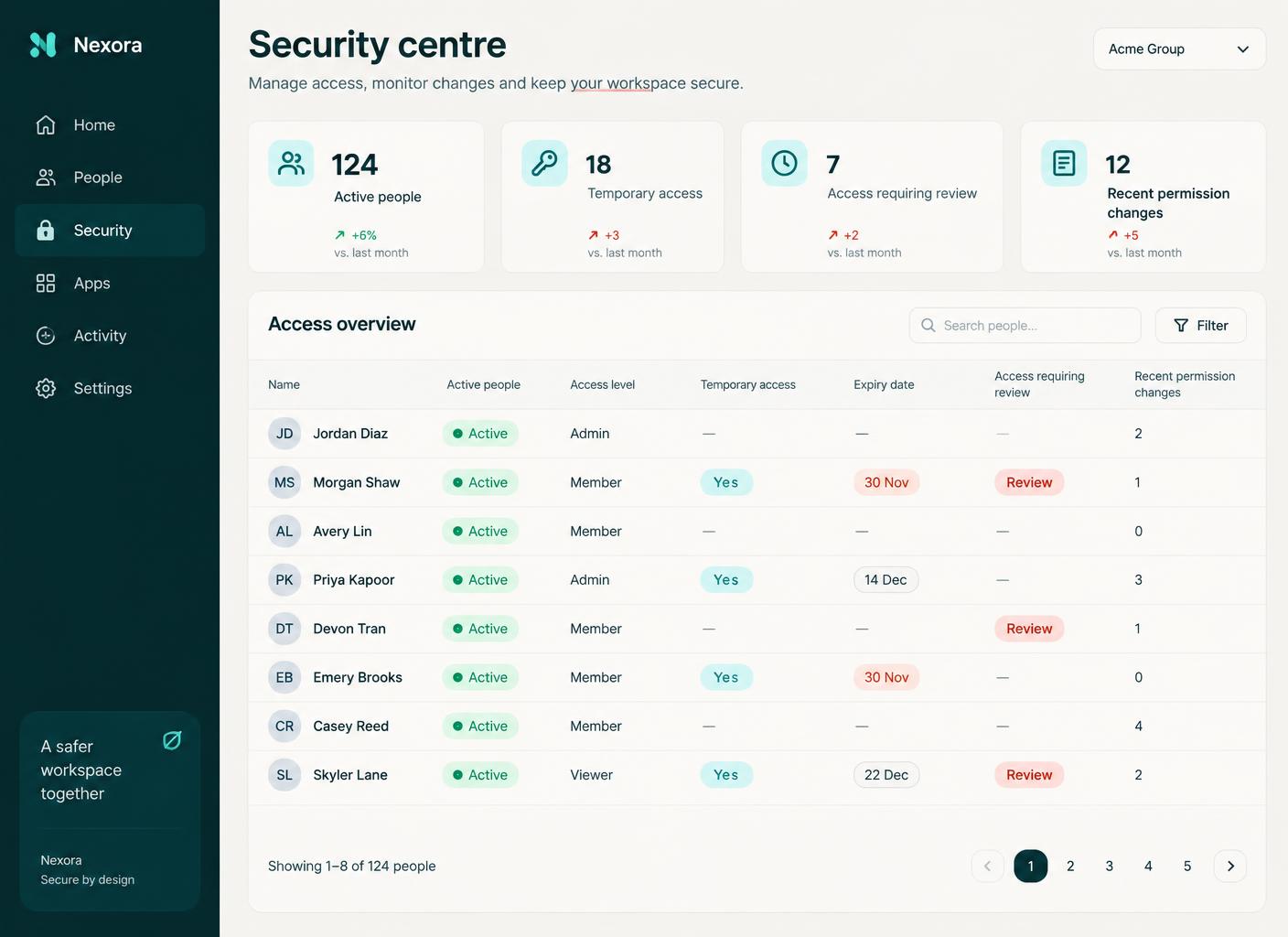
Task: Click the clock icon on Access requiring review card
Action: point(784,163)
